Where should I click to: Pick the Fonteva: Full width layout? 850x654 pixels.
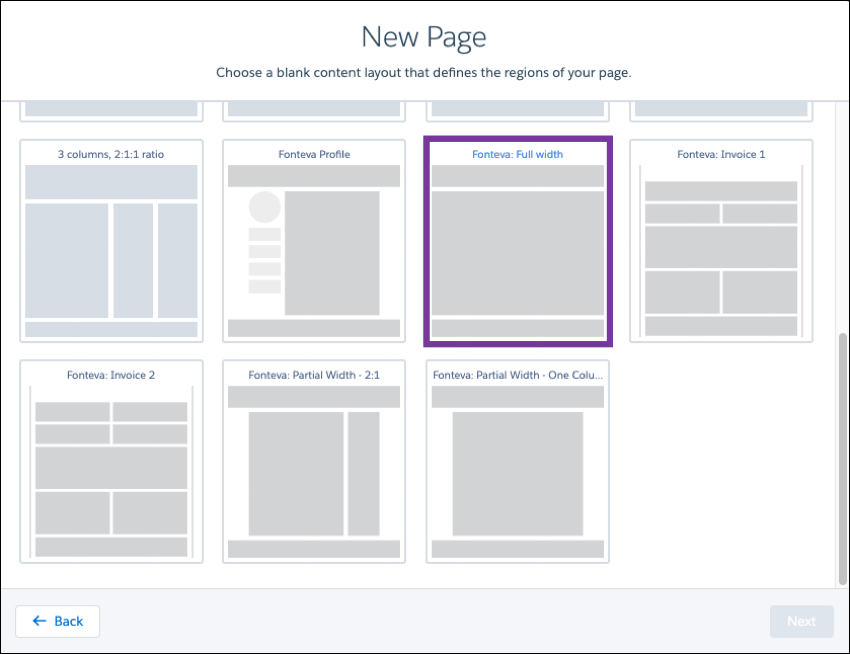point(518,241)
